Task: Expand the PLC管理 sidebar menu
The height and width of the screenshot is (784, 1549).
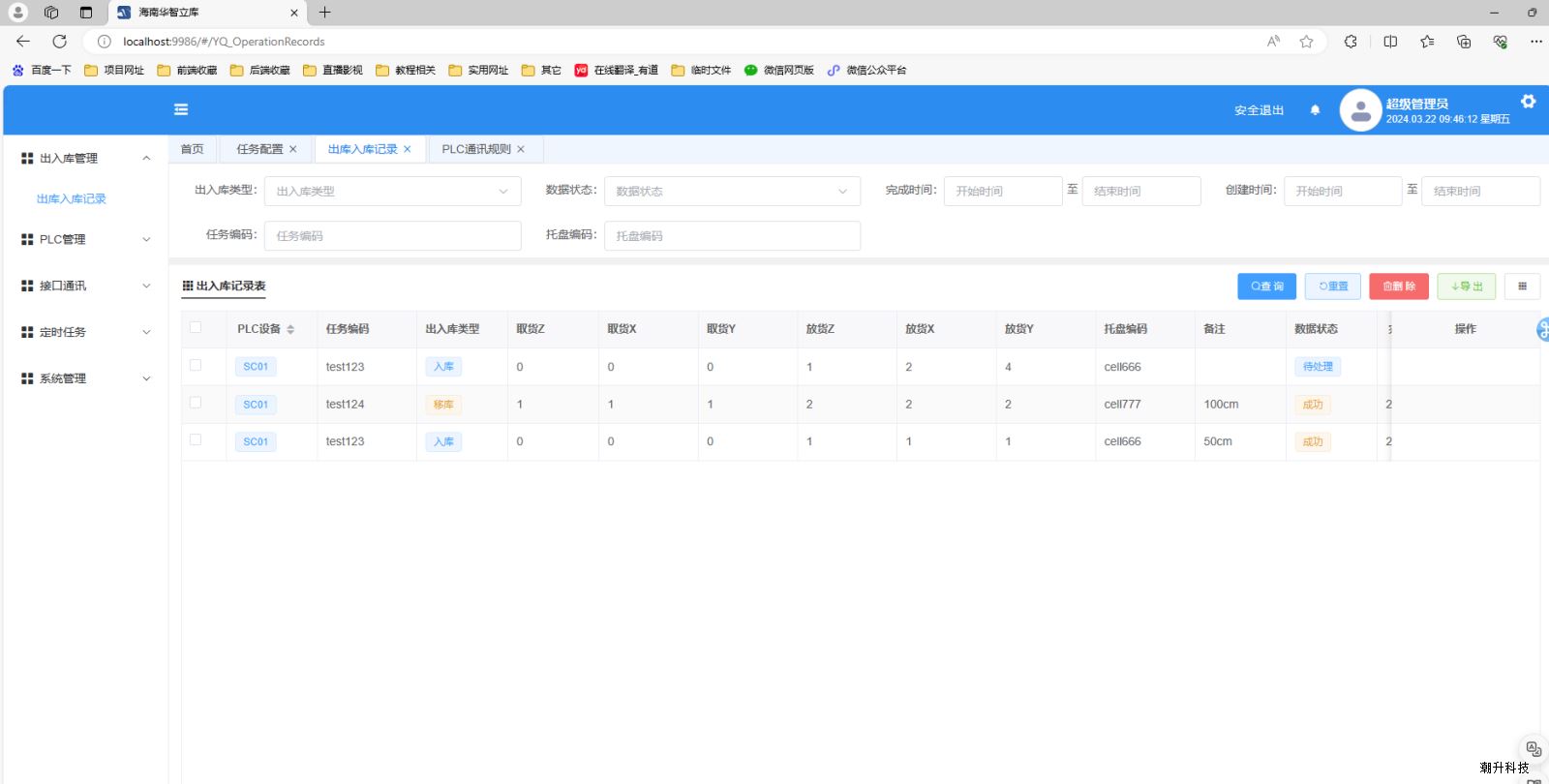Action: point(85,239)
